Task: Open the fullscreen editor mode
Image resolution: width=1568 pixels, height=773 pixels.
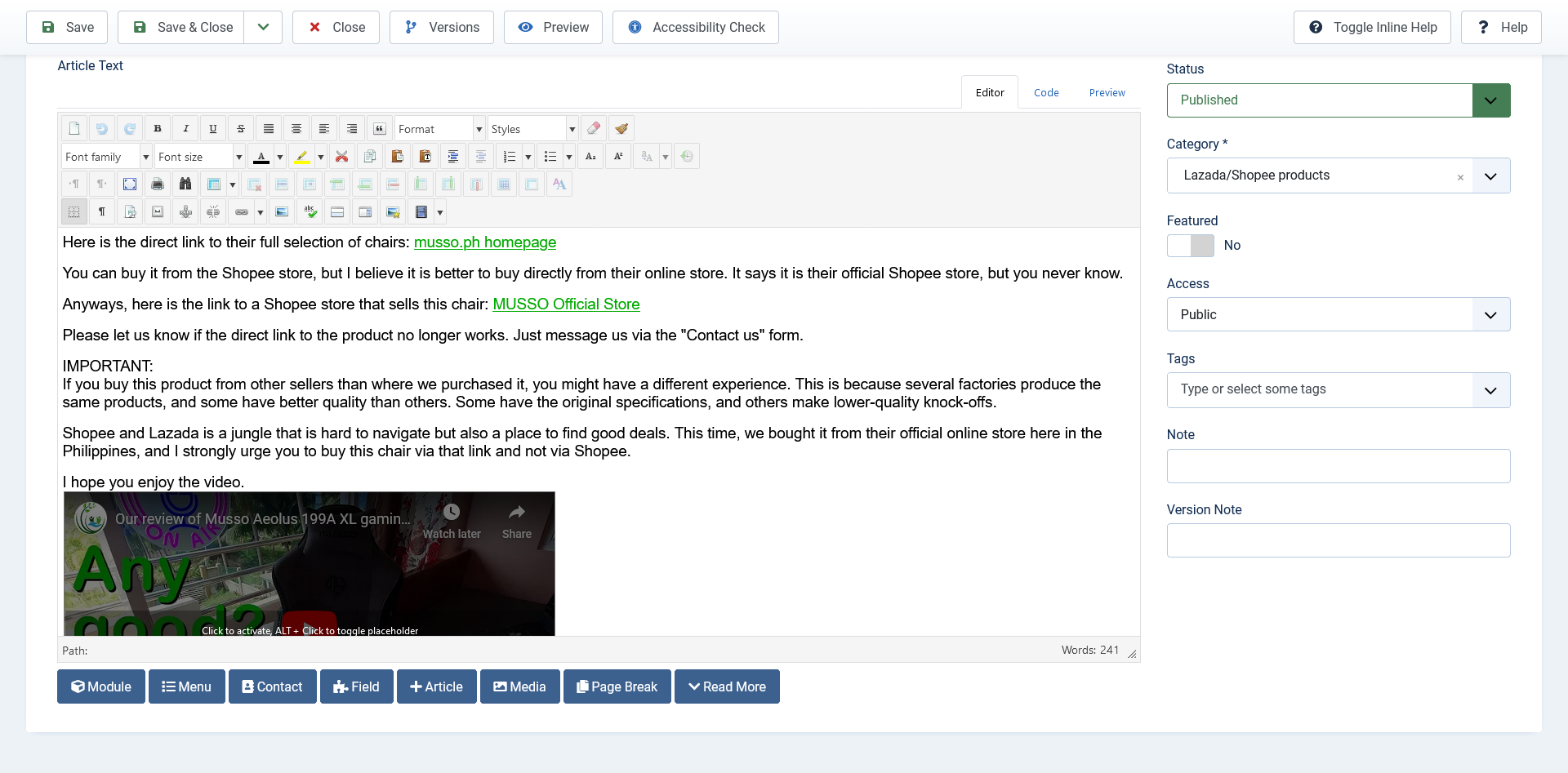Action: [130, 184]
